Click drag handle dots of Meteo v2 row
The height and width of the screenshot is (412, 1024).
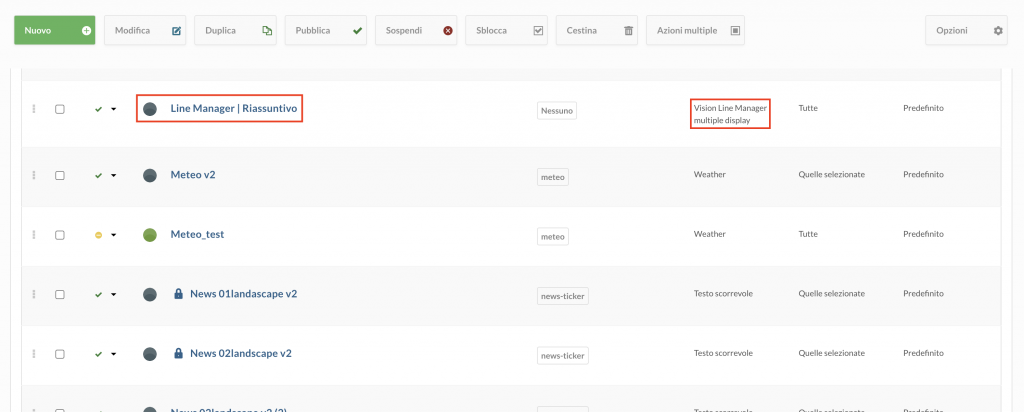pos(34,175)
